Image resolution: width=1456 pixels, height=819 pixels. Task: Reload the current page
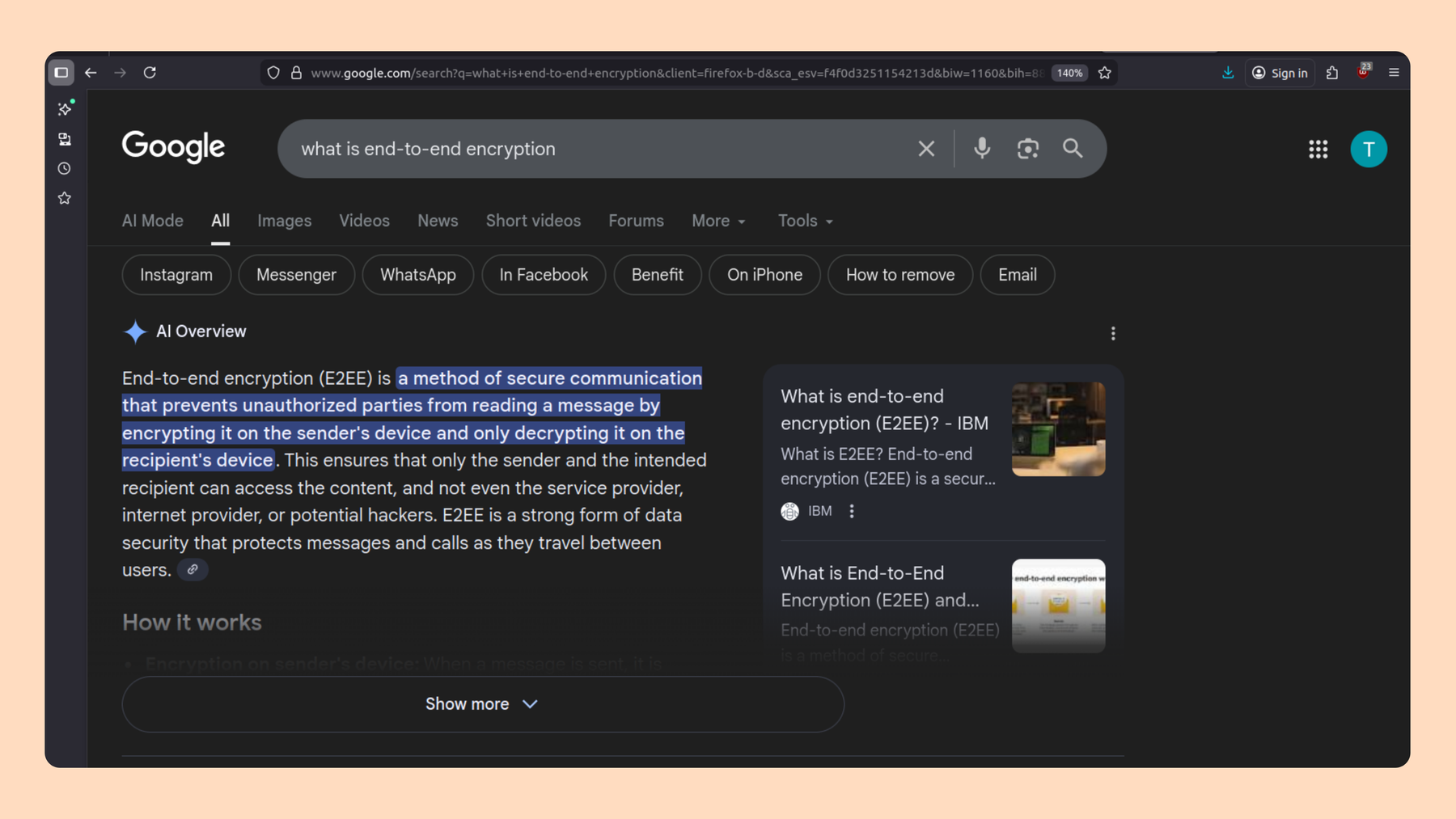click(x=150, y=73)
